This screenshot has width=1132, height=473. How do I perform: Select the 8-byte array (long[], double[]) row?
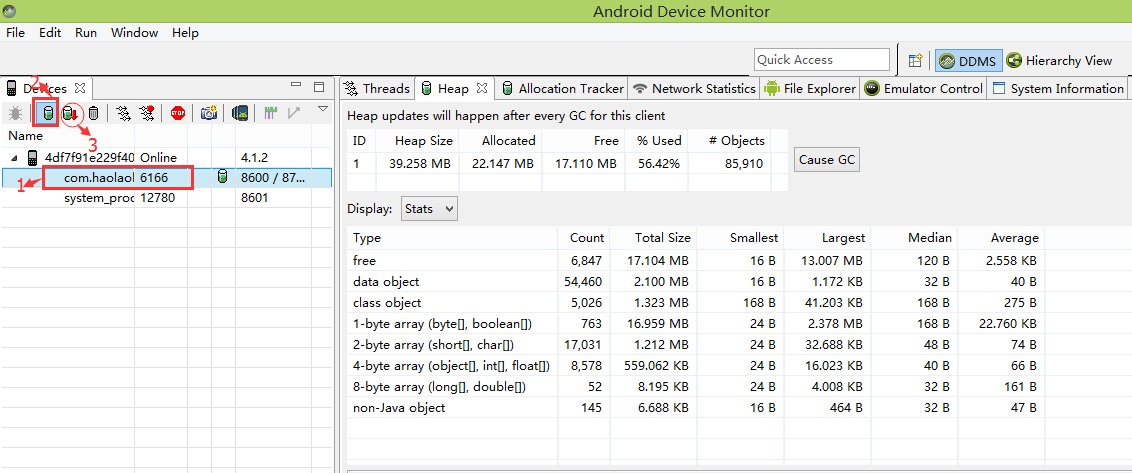(738, 387)
